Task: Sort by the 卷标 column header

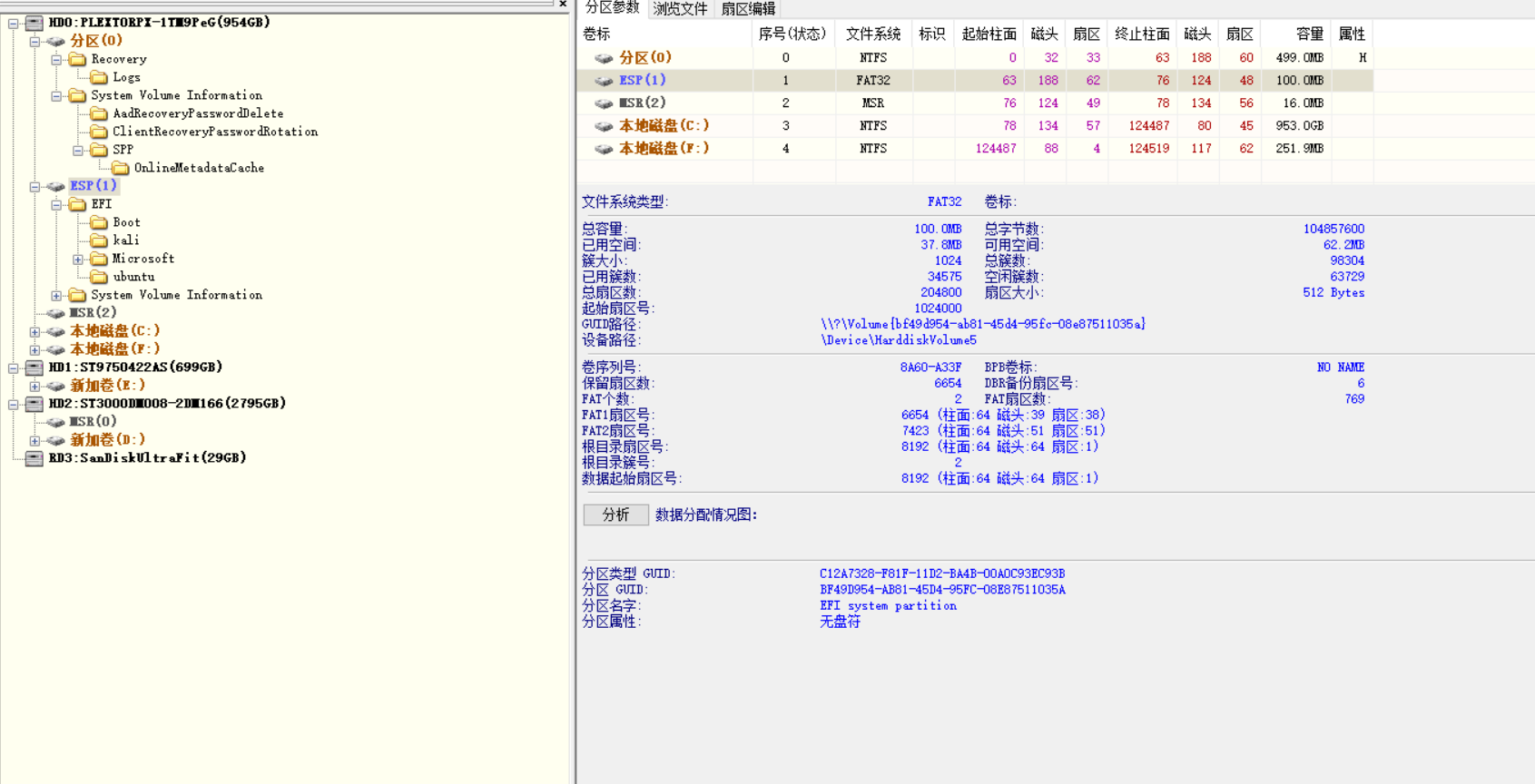Action: coord(664,34)
